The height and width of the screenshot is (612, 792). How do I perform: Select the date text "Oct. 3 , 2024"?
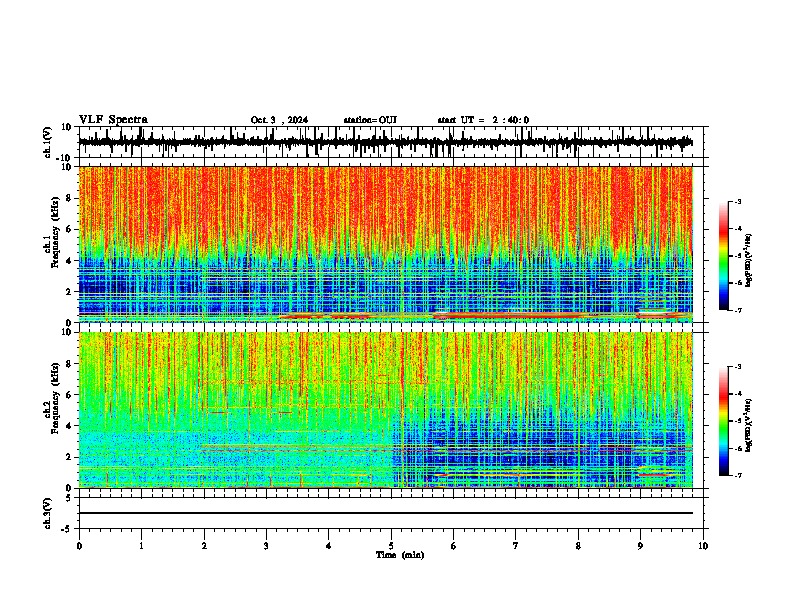pos(279,120)
